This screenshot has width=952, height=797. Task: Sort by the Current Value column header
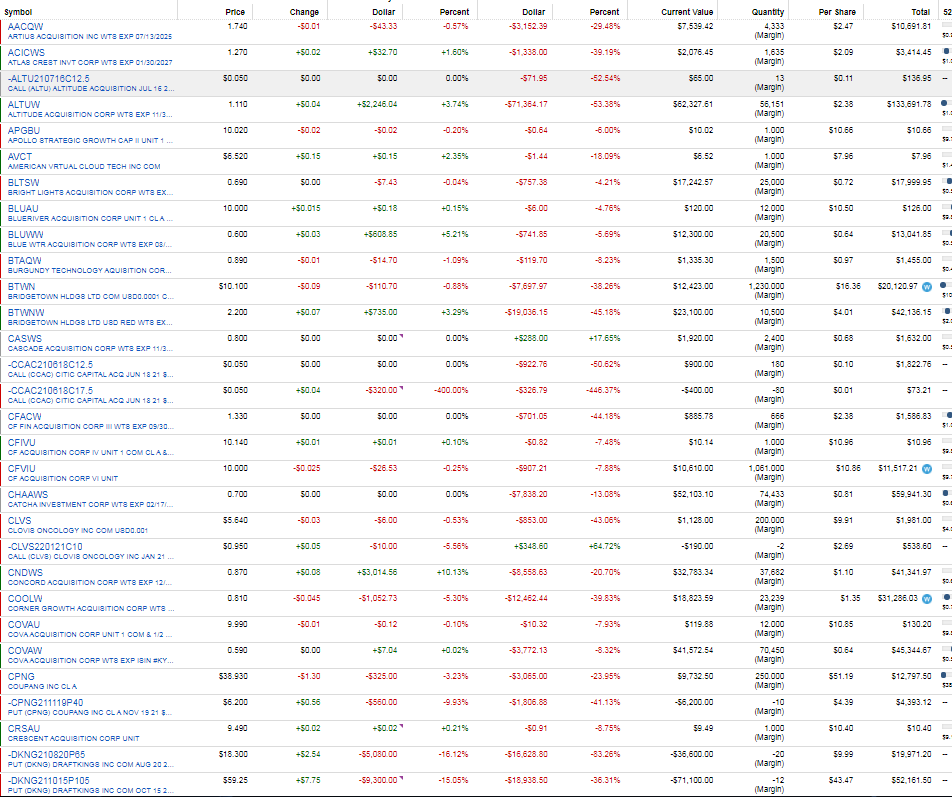coord(687,12)
